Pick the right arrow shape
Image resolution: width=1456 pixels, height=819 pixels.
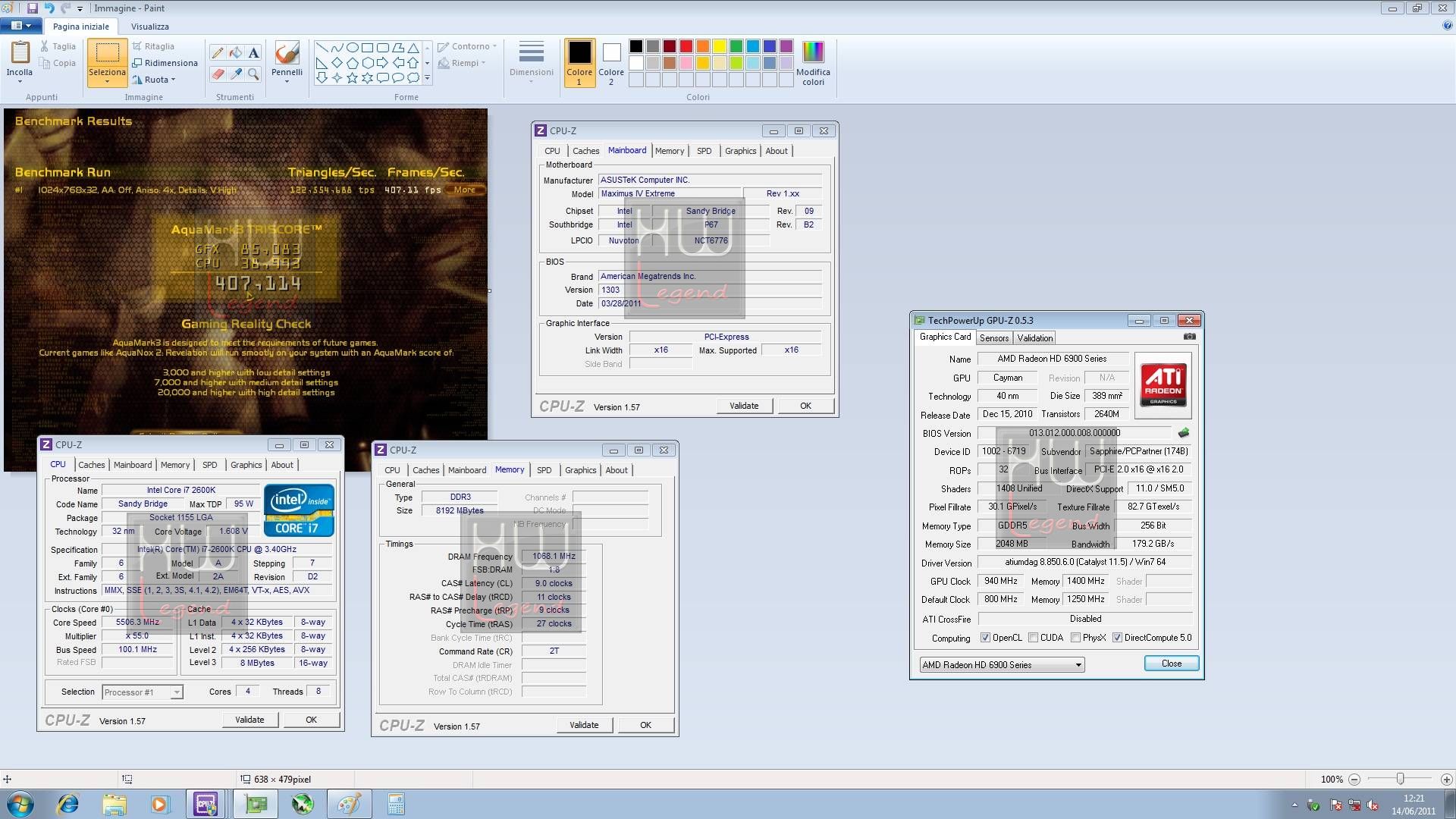[x=382, y=62]
